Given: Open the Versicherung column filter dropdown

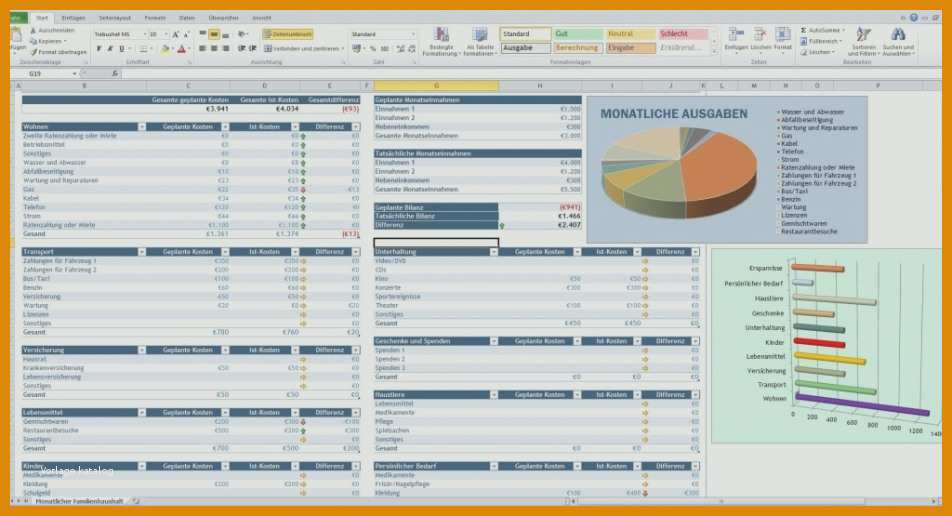Looking at the screenshot, I should [141, 350].
